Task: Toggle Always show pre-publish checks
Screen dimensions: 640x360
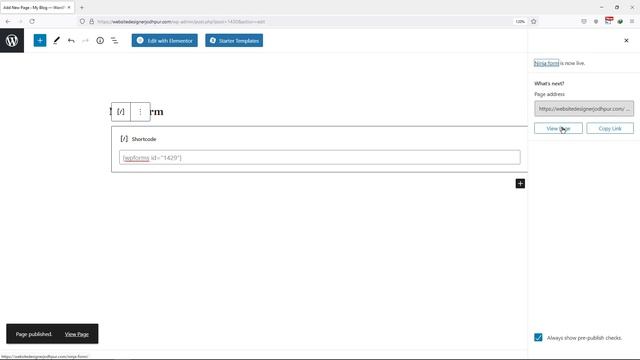Action: coord(538,338)
